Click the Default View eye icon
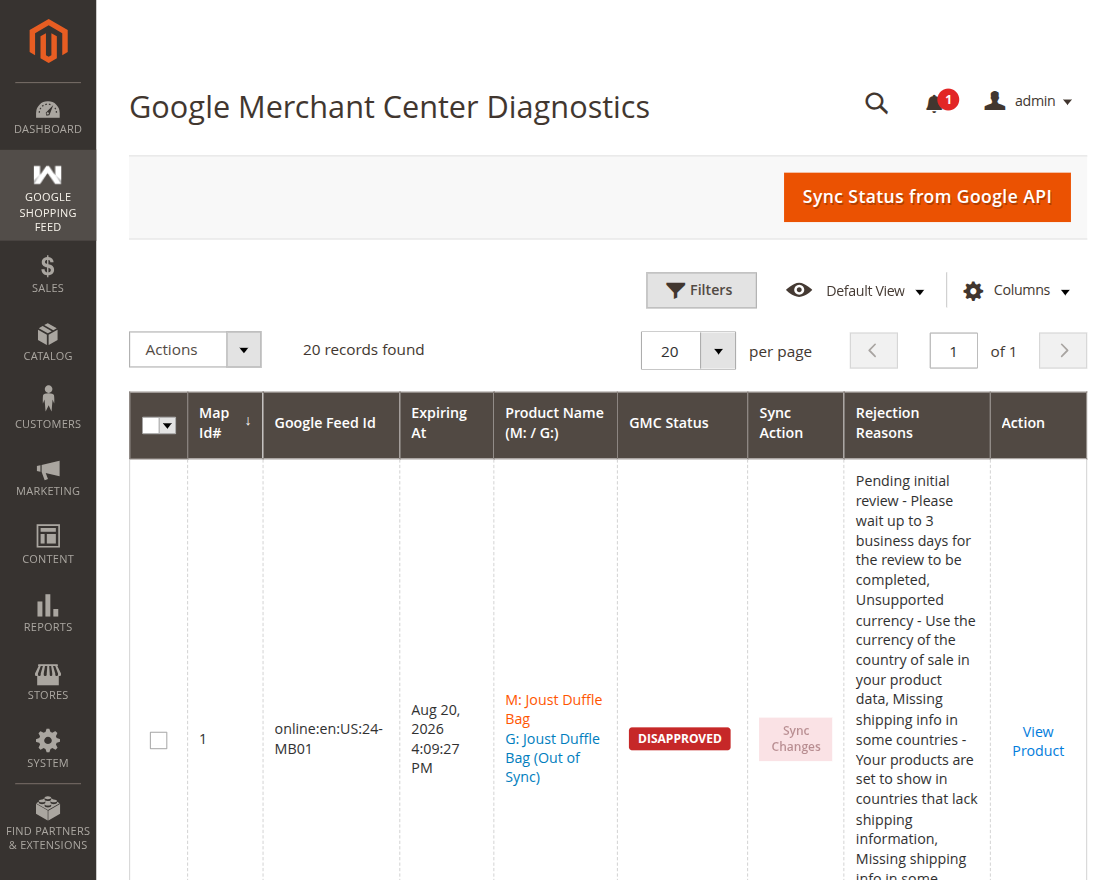The height and width of the screenshot is (880, 1120). [799, 290]
